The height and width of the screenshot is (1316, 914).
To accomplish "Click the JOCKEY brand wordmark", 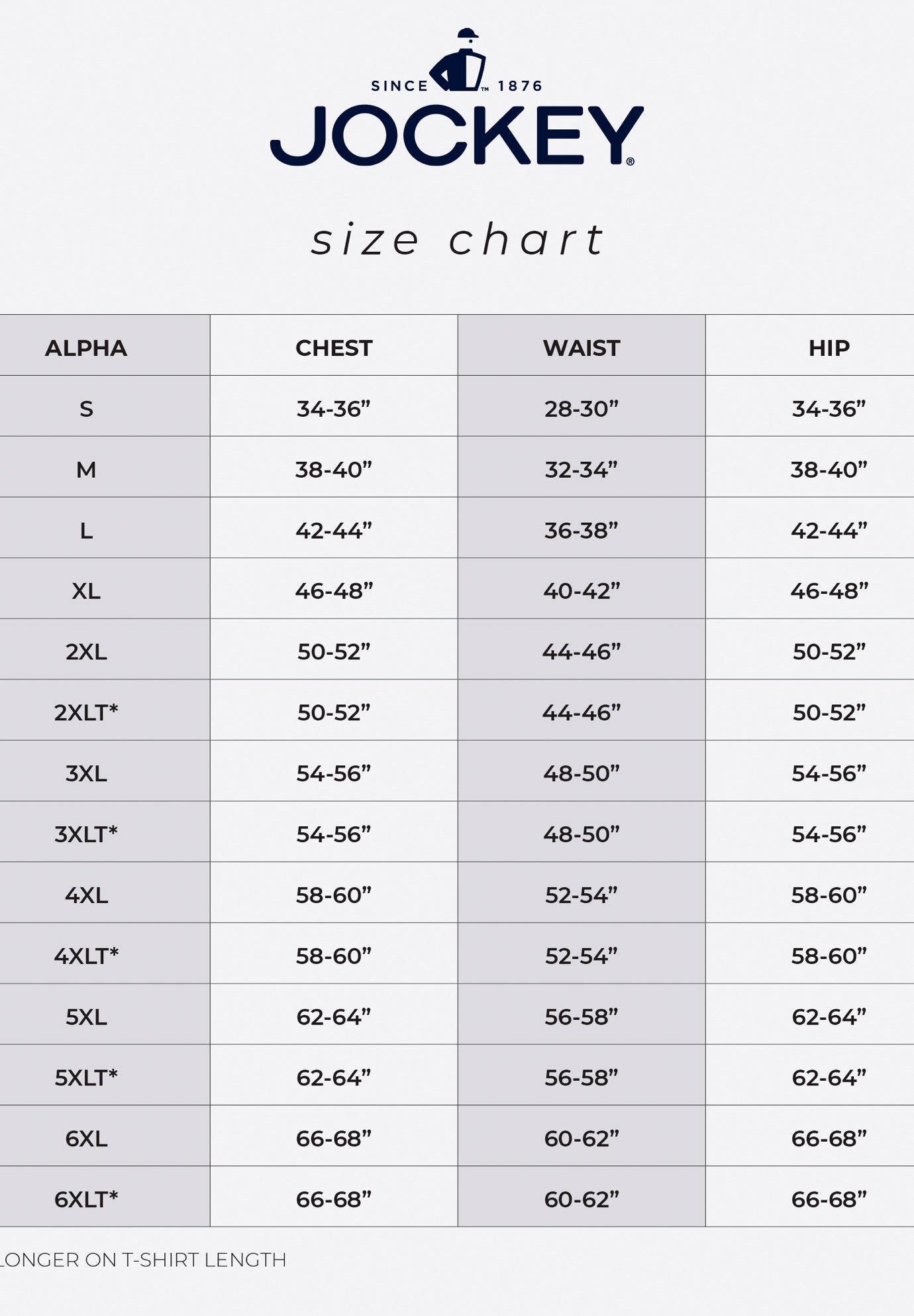I will point(456,136).
